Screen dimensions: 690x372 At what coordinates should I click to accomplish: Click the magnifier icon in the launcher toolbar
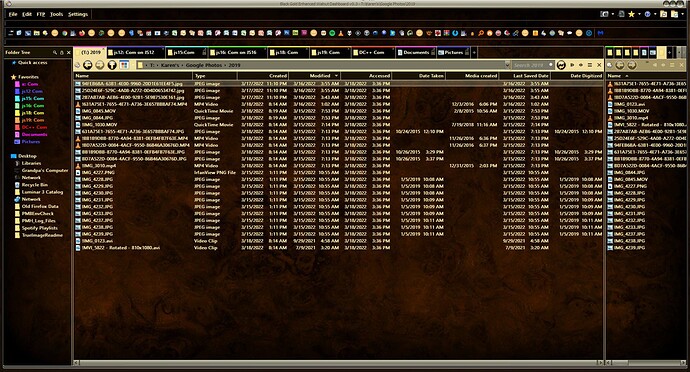481,33
